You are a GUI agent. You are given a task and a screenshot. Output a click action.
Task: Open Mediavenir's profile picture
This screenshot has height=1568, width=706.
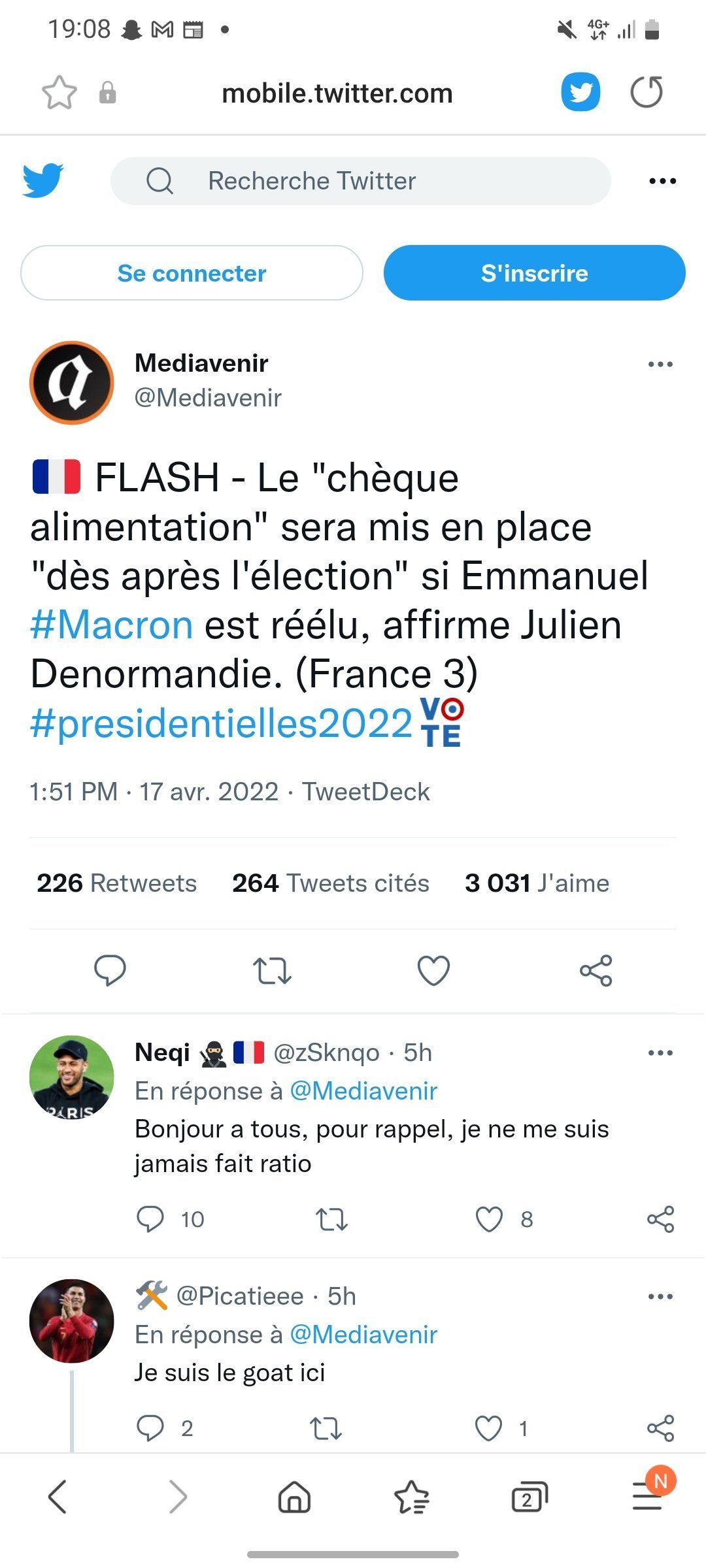click(x=72, y=383)
